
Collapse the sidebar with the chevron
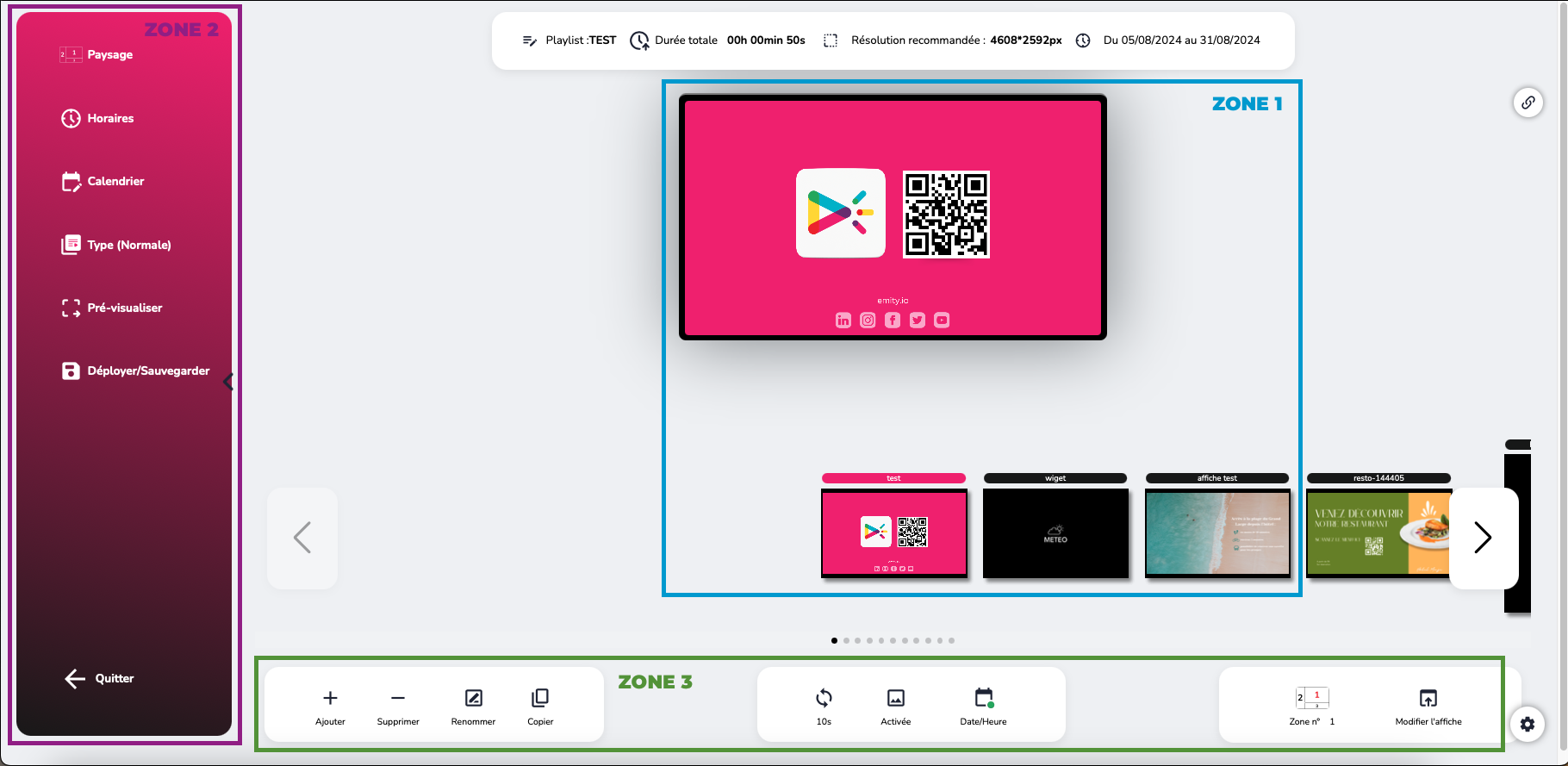[x=228, y=382]
